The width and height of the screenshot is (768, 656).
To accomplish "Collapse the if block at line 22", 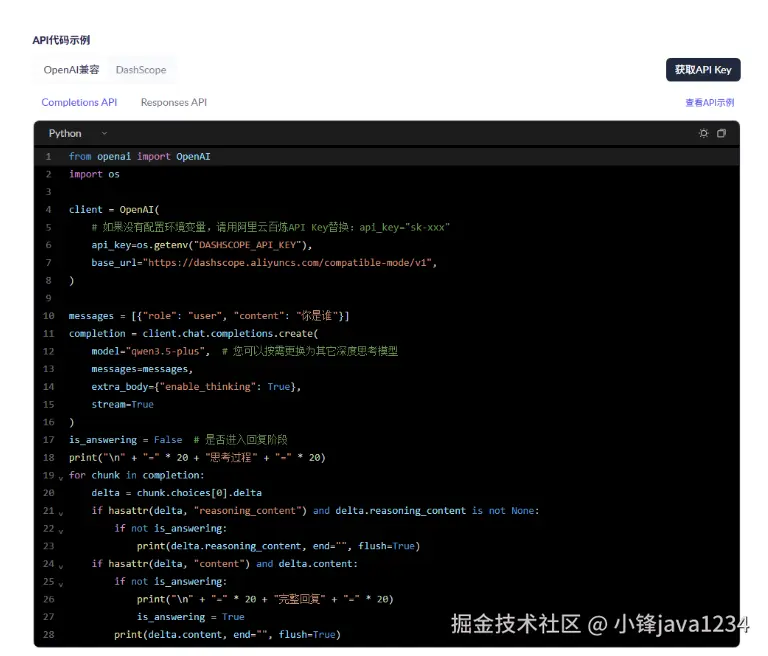I will coord(61,530).
